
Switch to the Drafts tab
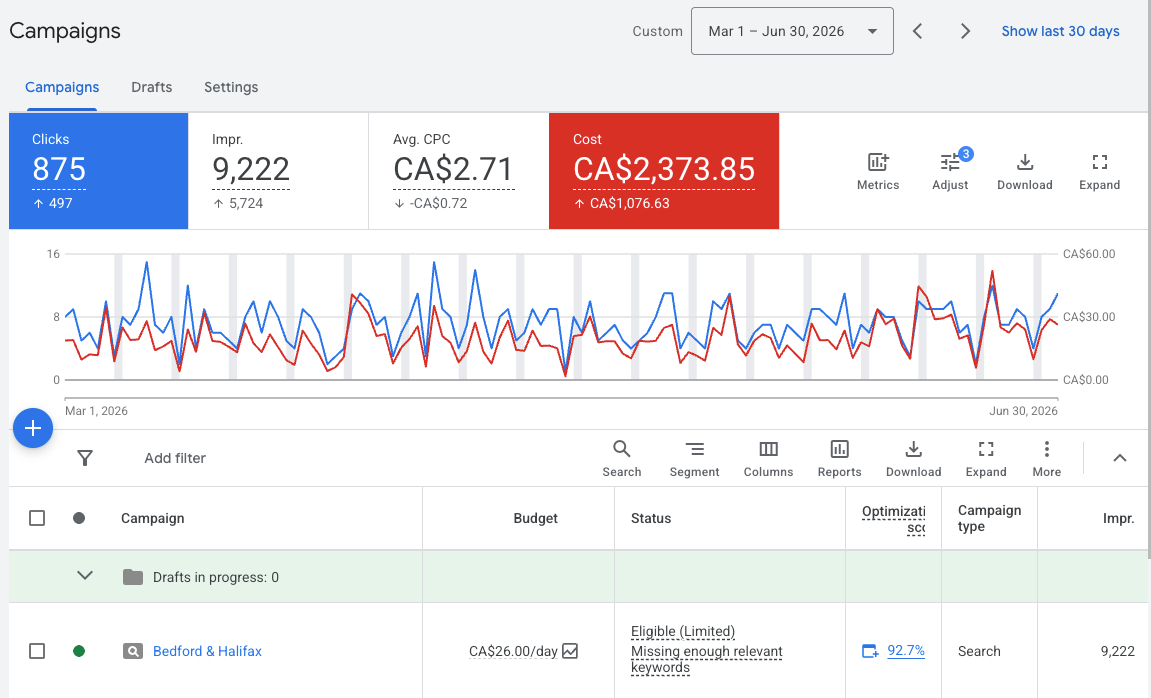pyautogui.click(x=152, y=87)
